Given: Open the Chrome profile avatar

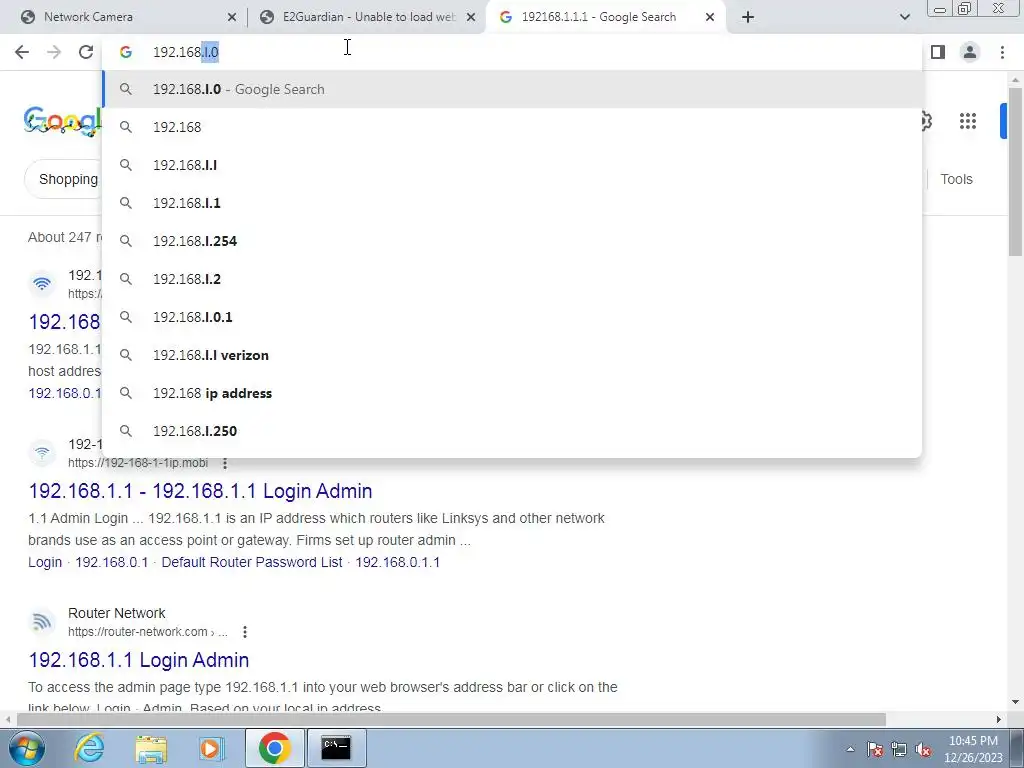Looking at the screenshot, I should click(x=970, y=52).
